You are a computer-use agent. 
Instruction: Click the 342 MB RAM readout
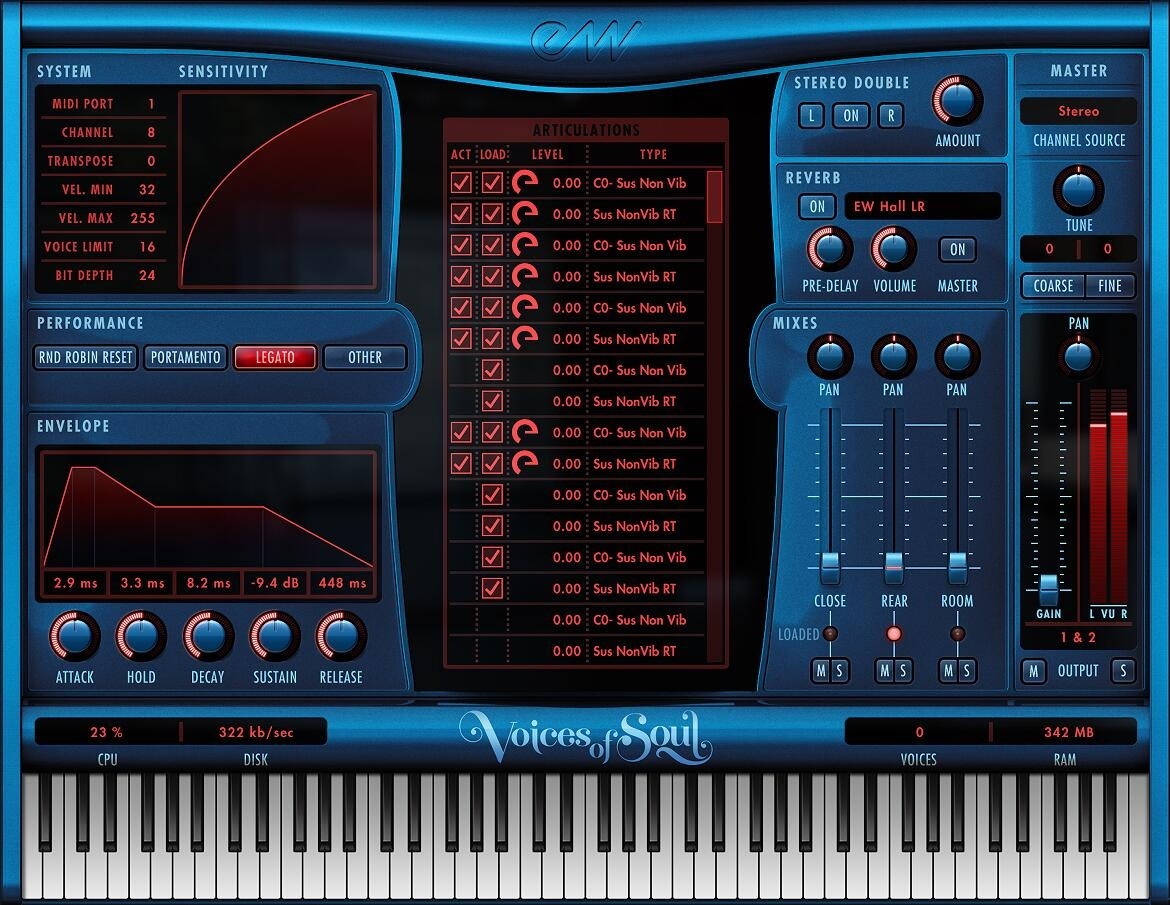point(1069,732)
